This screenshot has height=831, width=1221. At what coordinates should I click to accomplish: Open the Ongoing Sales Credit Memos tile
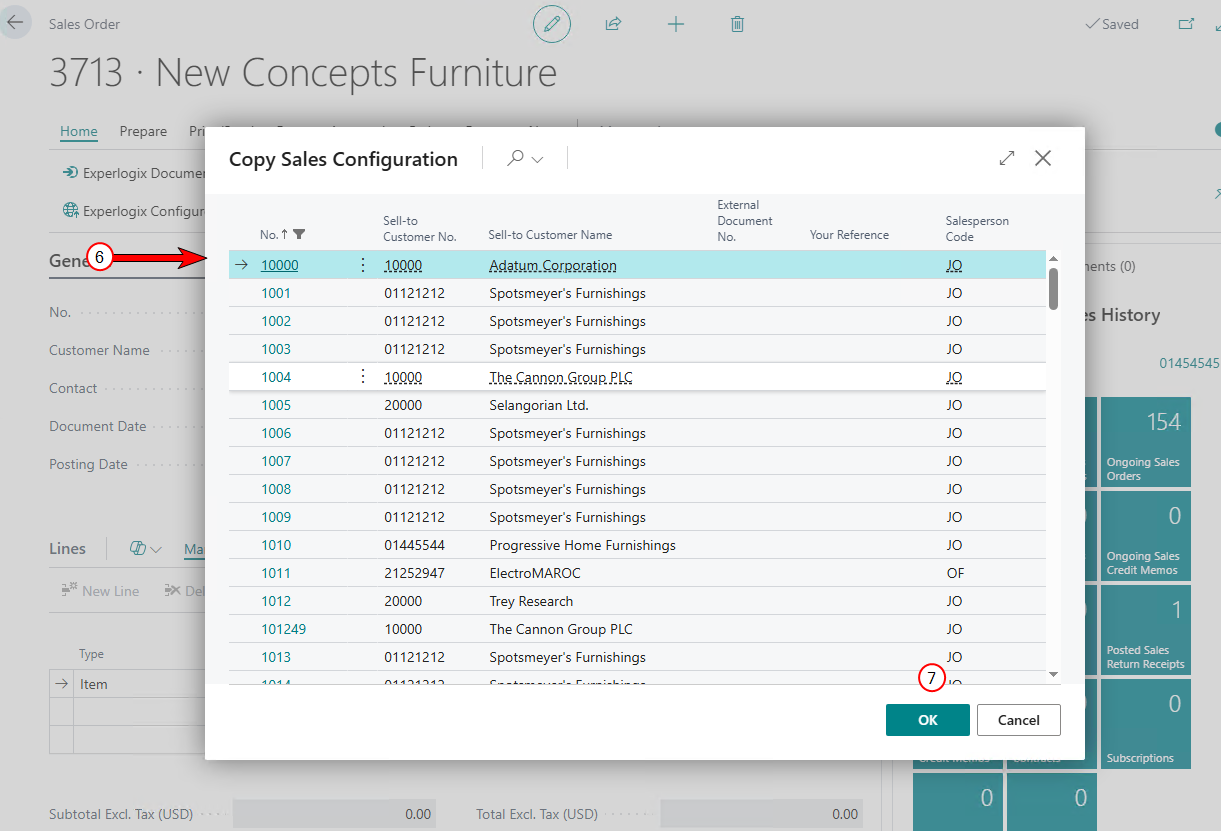pyautogui.click(x=1146, y=536)
